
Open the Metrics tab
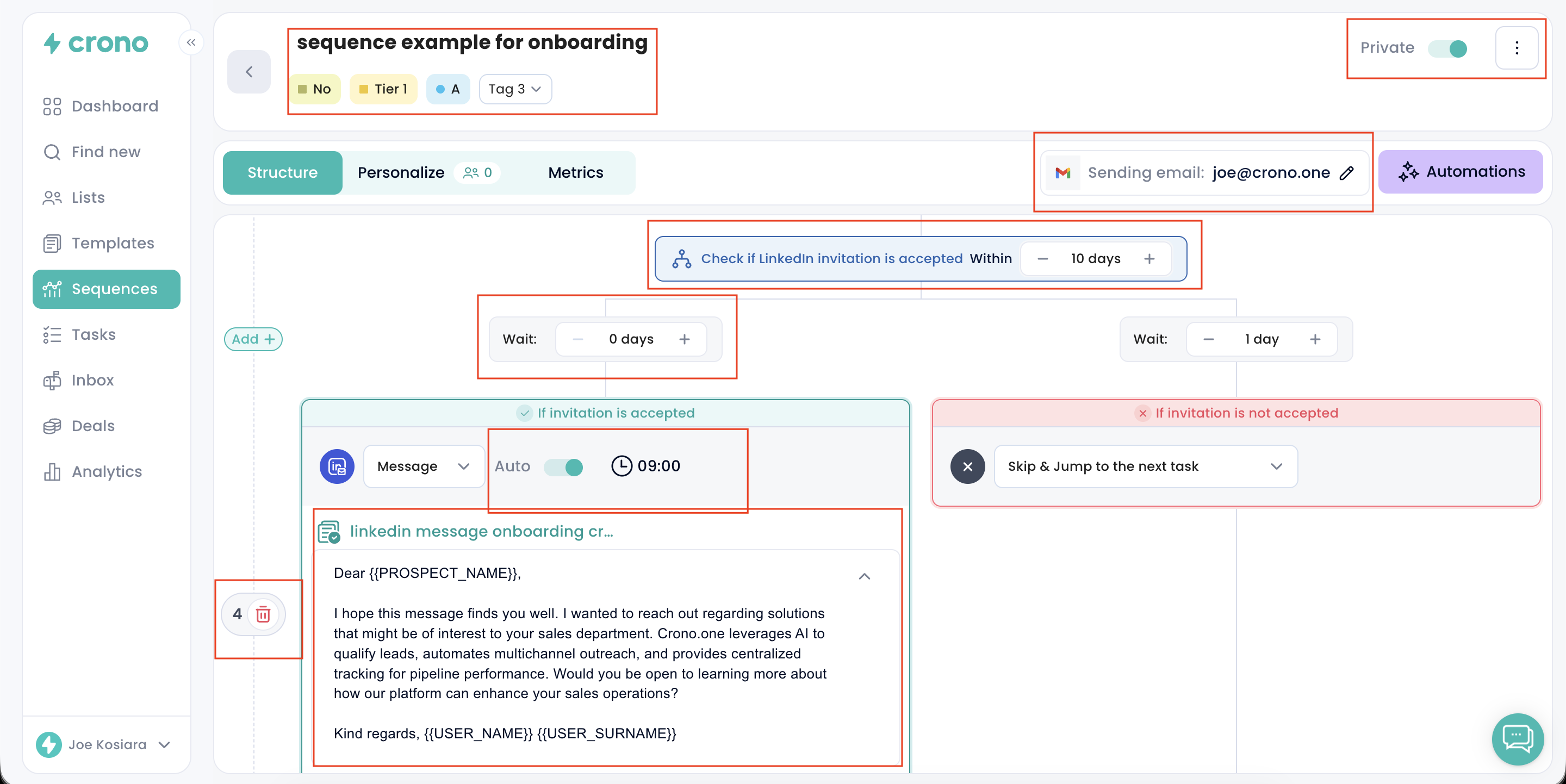point(575,172)
